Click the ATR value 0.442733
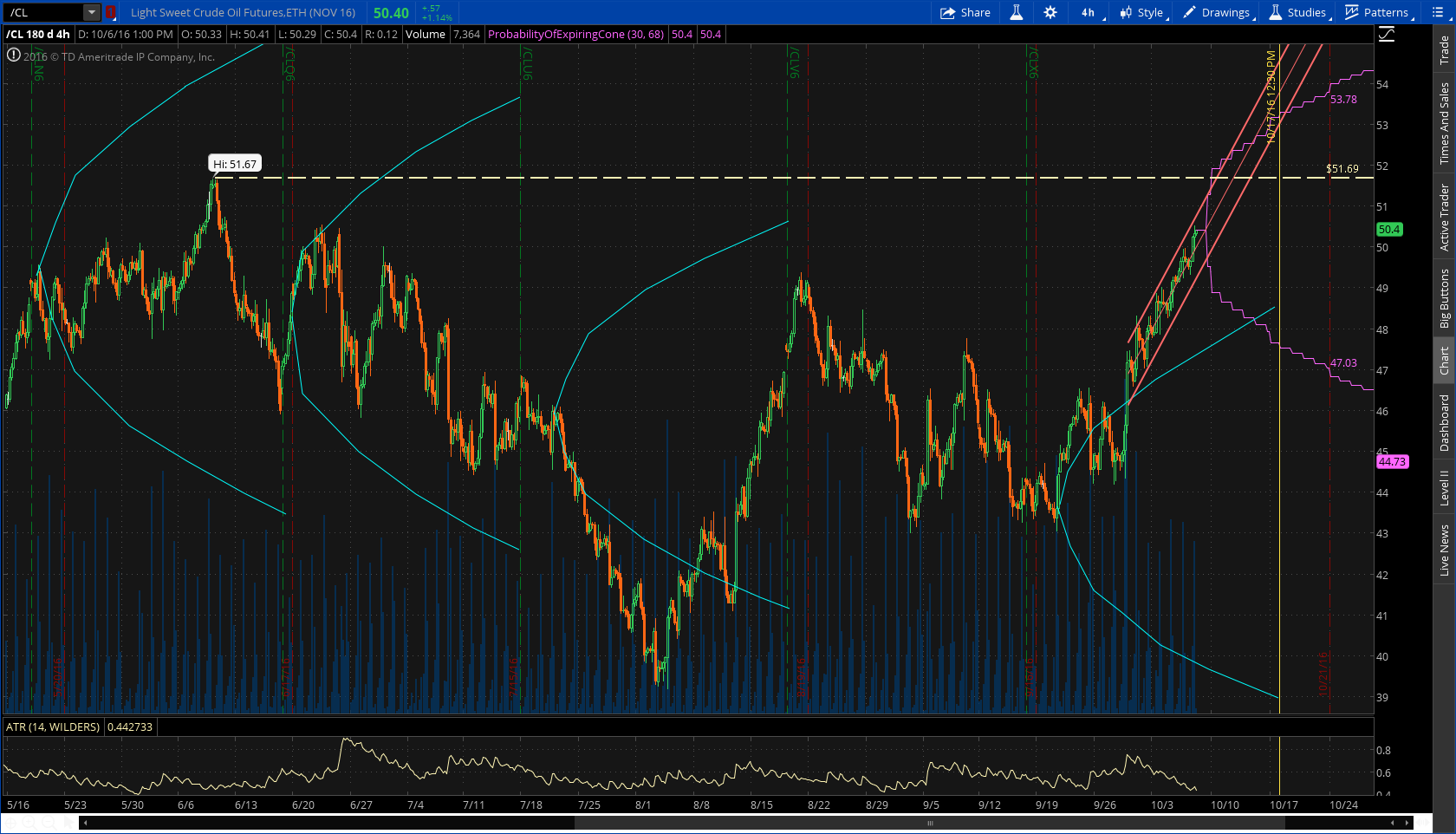Viewport: 1456px width, 834px height. [x=130, y=726]
